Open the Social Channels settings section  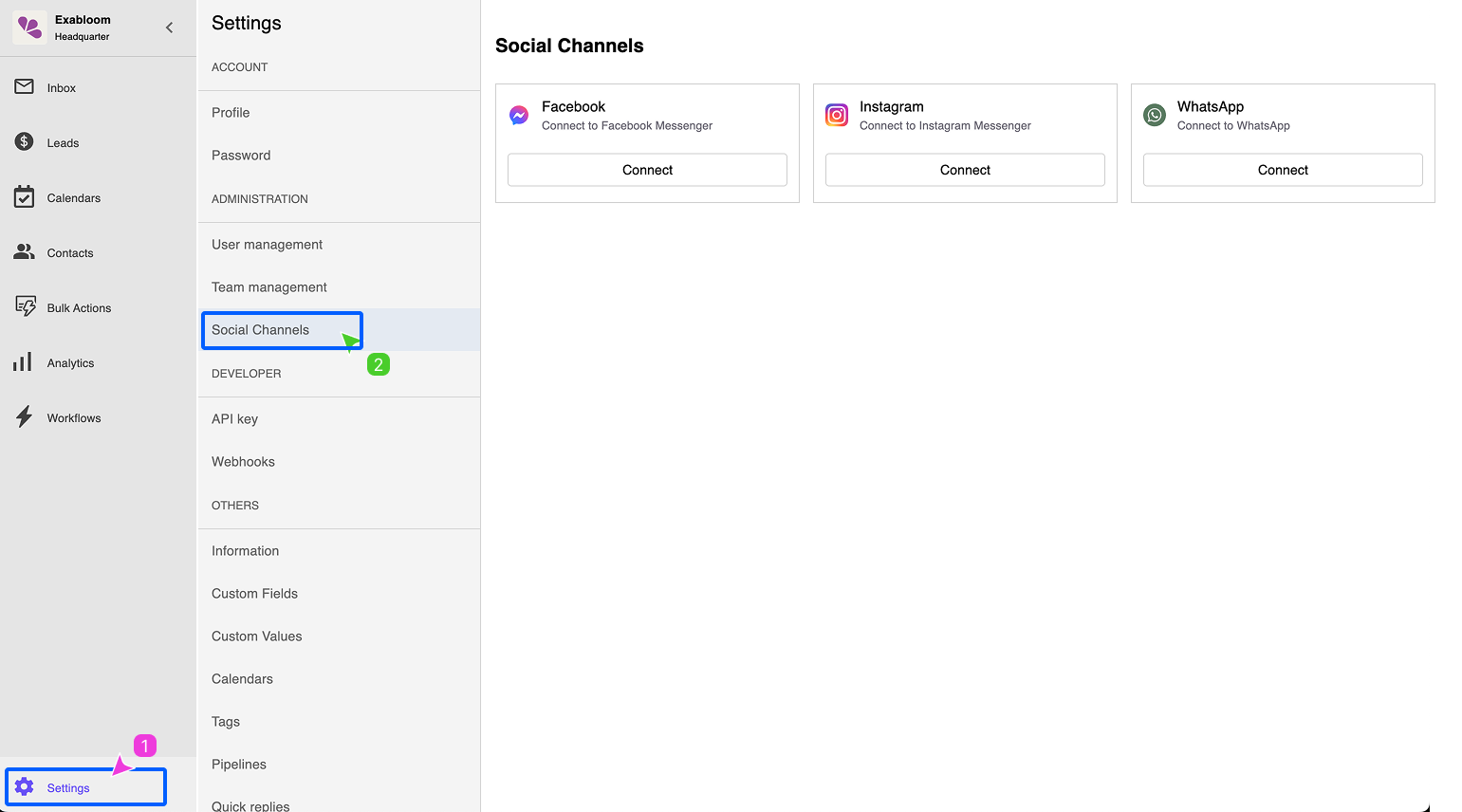(x=260, y=329)
